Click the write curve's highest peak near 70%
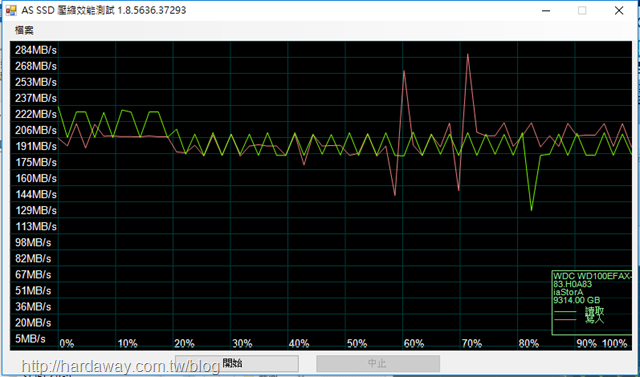The height and width of the screenshot is (377, 640). pyautogui.click(x=468, y=55)
